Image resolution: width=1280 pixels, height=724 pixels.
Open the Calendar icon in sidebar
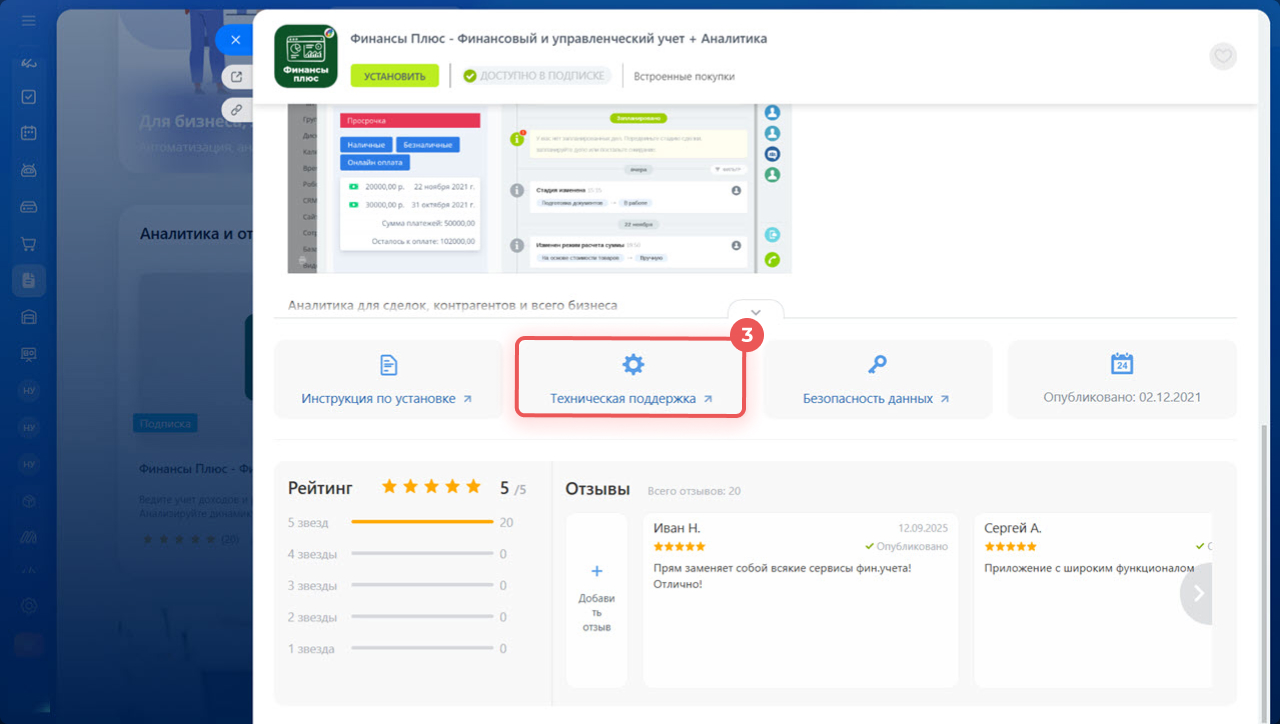click(29, 133)
